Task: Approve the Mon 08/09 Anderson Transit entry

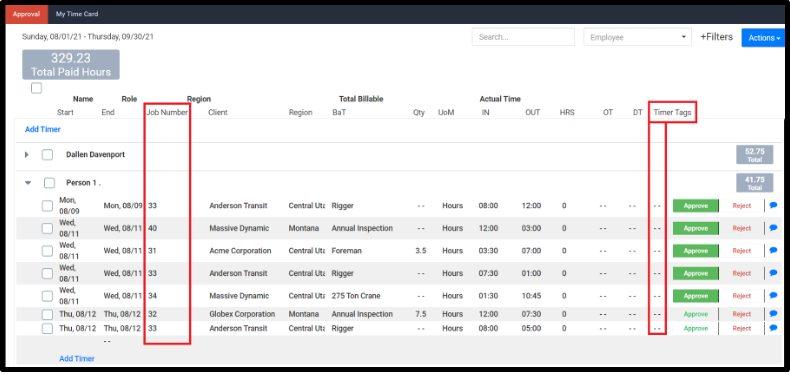Action: coord(696,206)
